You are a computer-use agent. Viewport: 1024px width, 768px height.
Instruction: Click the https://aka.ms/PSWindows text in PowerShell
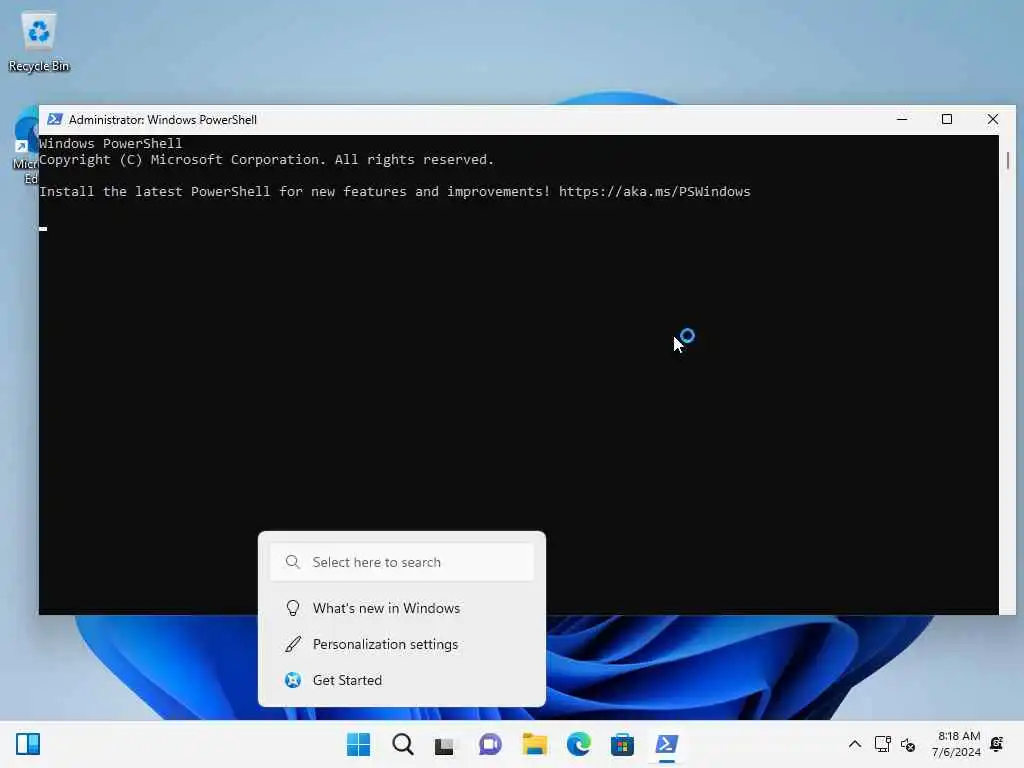[654, 191]
